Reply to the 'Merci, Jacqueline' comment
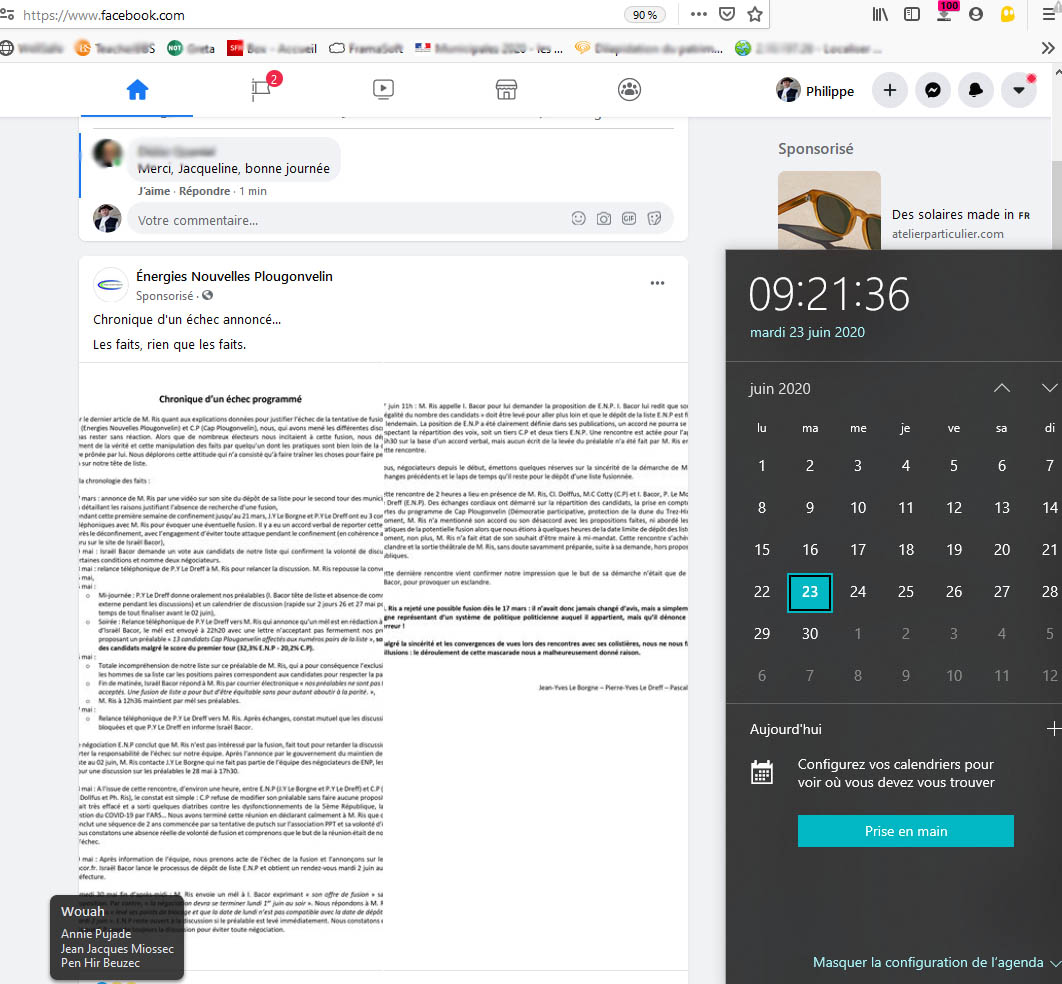This screenshot has width=1062, height=984. [205, 191]
